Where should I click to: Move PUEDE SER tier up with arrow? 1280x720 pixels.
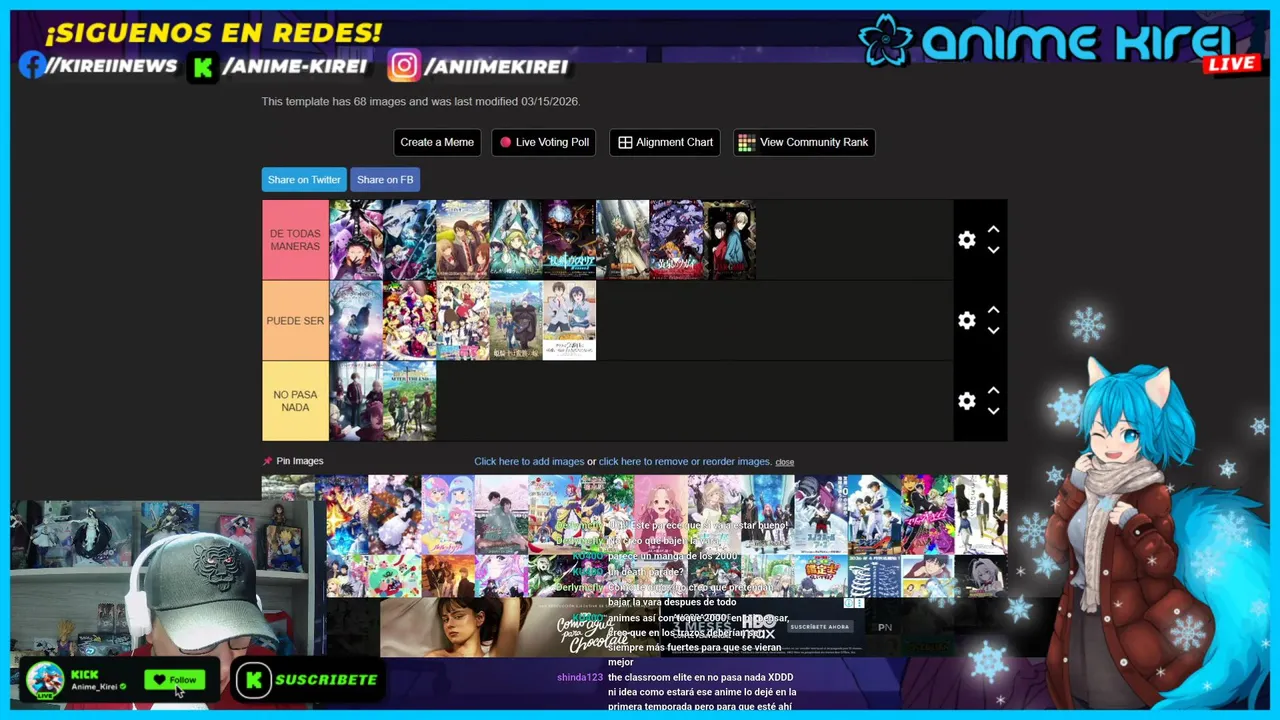[993, 310]
